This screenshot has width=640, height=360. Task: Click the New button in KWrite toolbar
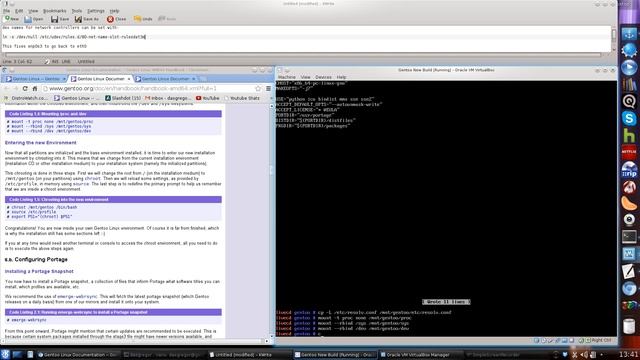click(11, 19)
